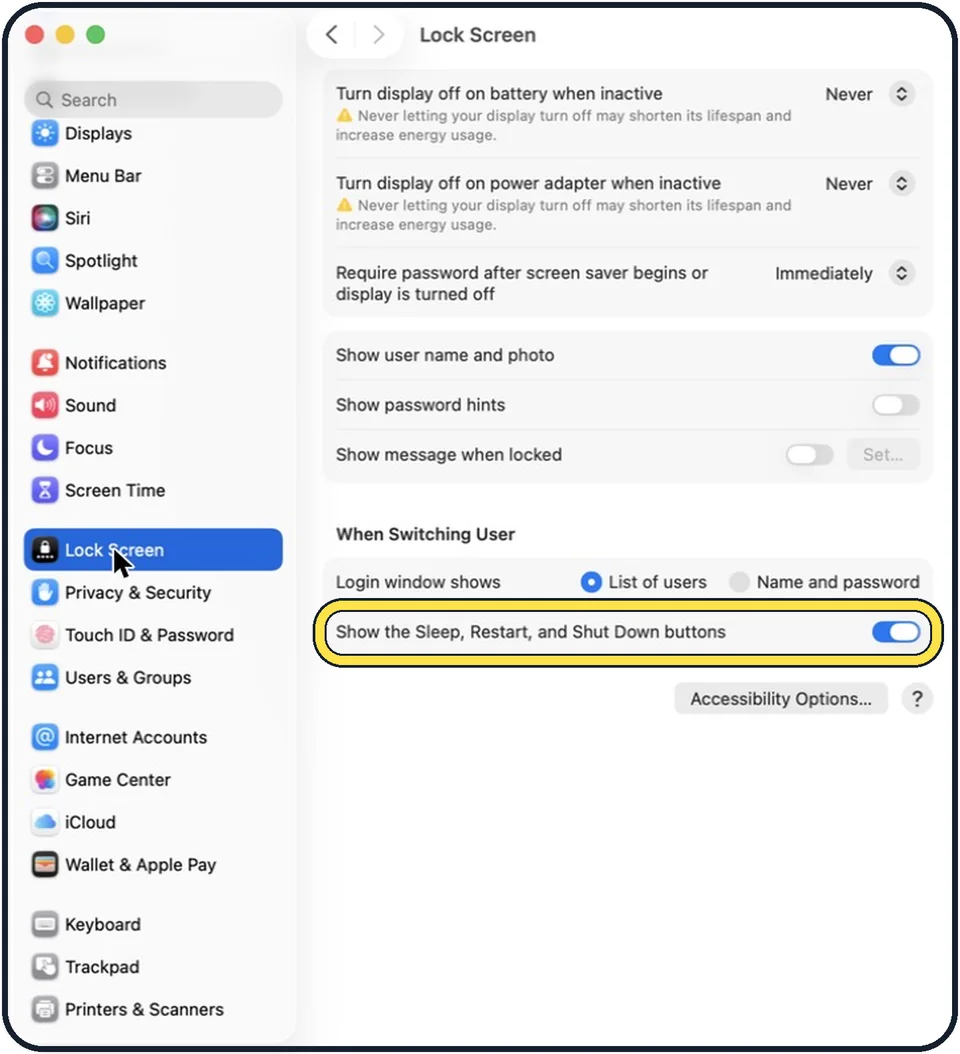Open Privacy & Security pane
Viewport: 960px width, 1054px height.
point(153,593)
